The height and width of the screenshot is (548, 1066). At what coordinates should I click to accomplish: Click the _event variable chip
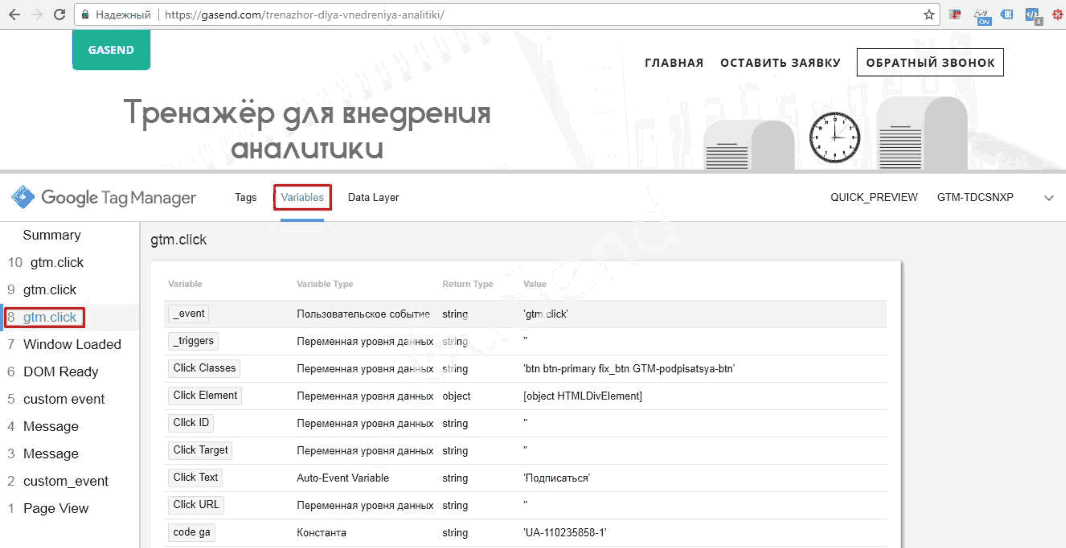click(x=188, y=313)
